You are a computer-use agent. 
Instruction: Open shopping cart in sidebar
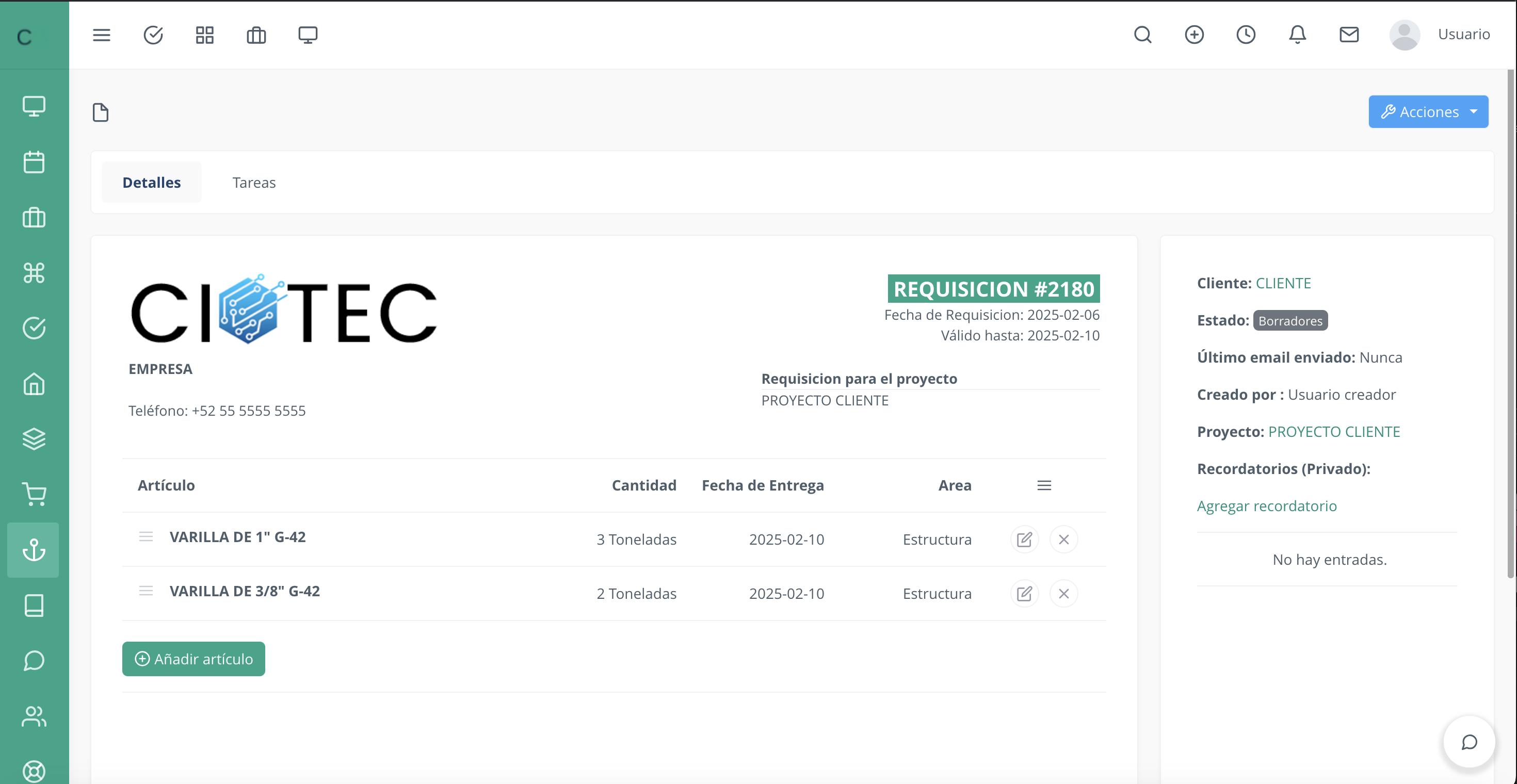34,495
